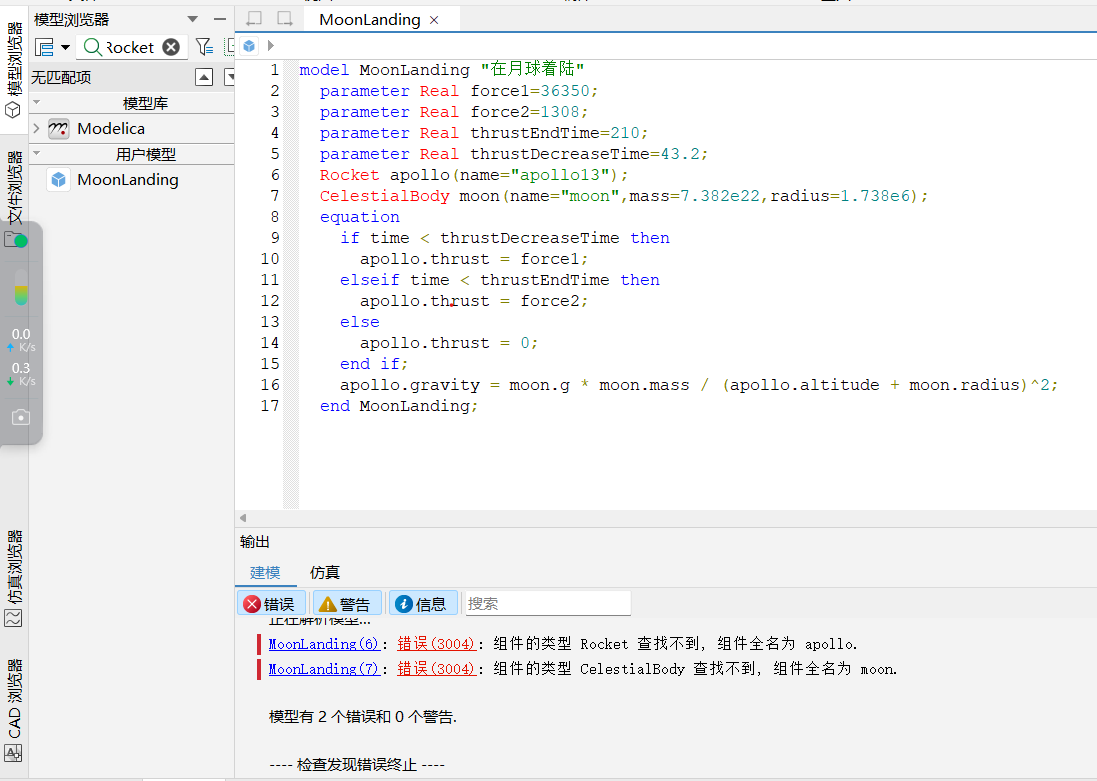Clear the Rocket search text
Image resolution: width=1097 pixels, height=781 pixels.
pos(171,47)
